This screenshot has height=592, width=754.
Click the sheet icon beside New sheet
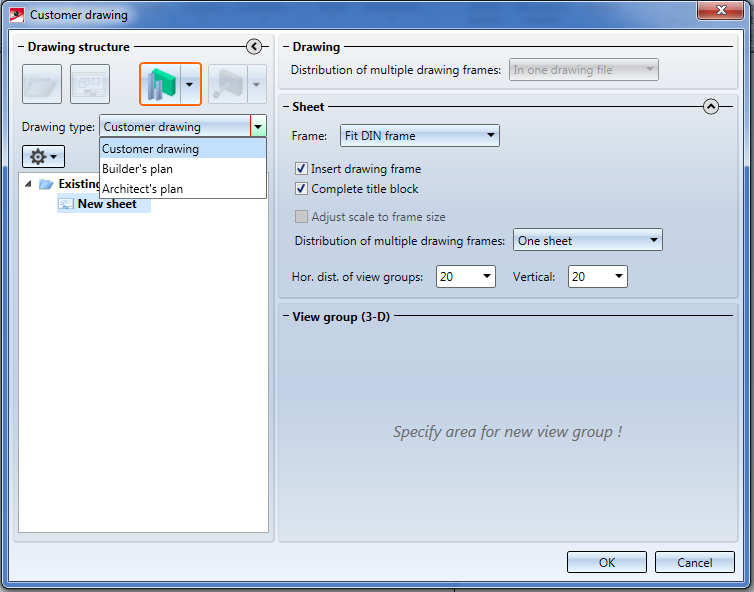66,204
